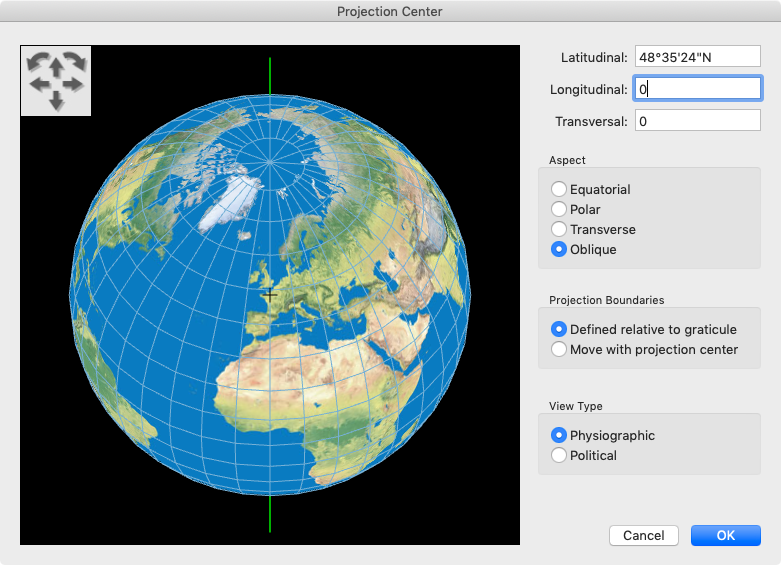
Task: Enable Defined relative to graticule
Action: pyautogui.click(x=559, y=329)
